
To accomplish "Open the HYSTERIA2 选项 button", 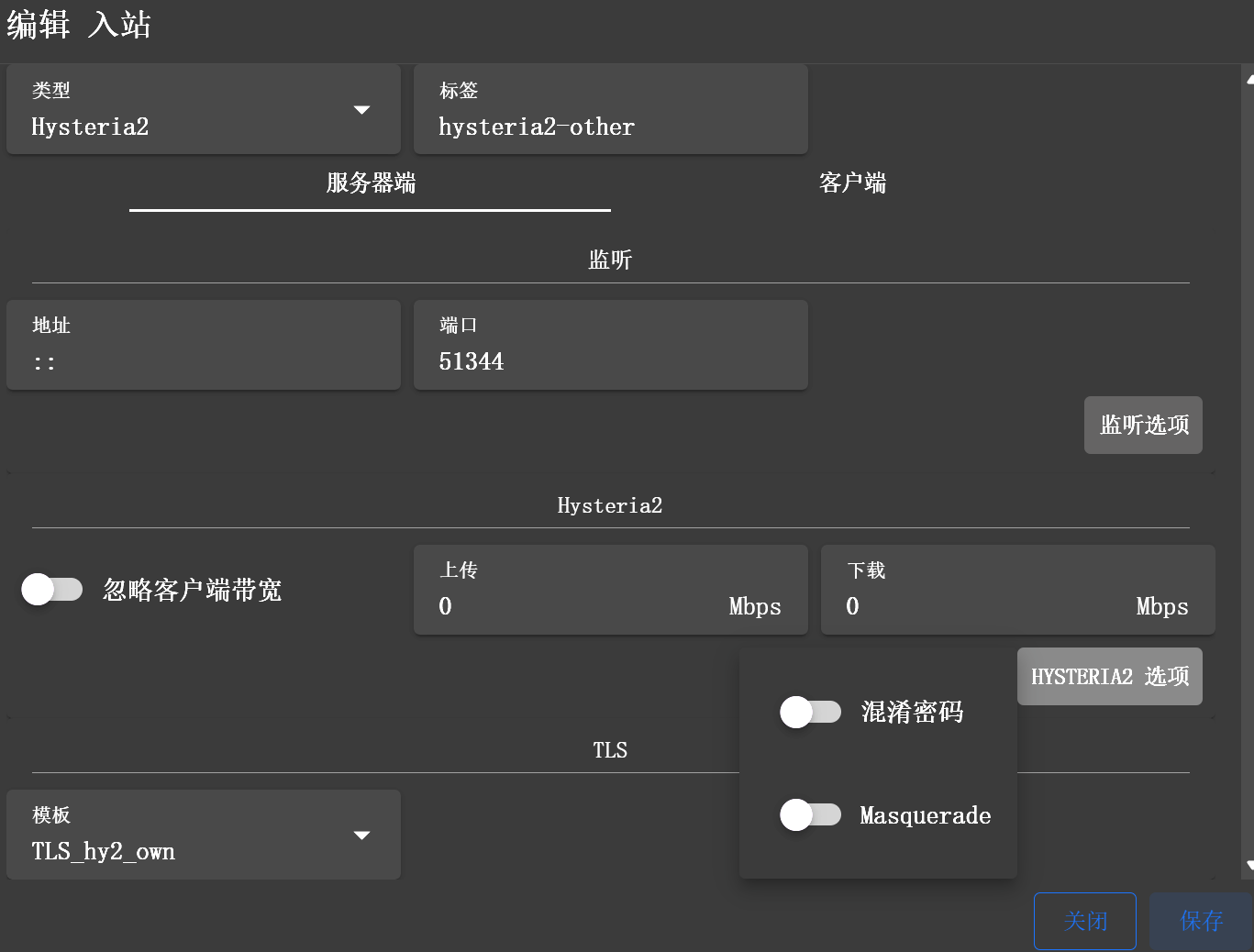I will tap(1109, 677).
